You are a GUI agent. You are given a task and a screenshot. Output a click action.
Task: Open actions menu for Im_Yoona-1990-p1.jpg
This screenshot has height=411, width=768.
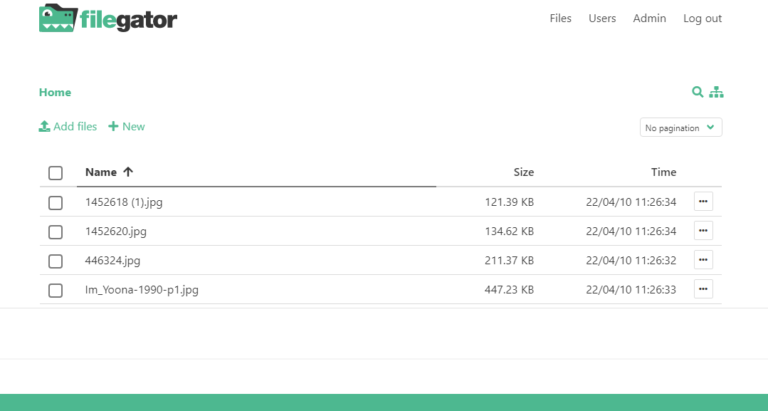(703, 289)
